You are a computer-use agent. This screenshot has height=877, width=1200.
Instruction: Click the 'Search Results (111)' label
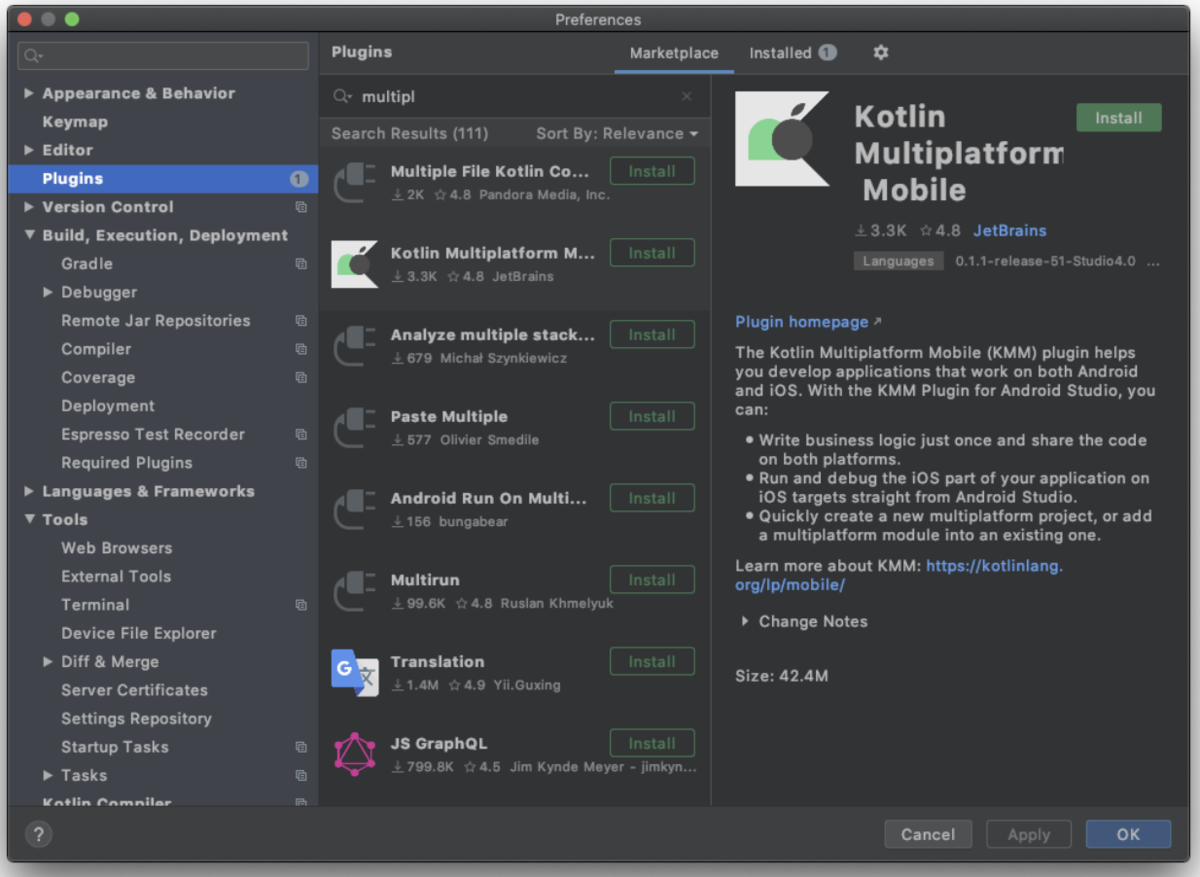tap(410, 134)
